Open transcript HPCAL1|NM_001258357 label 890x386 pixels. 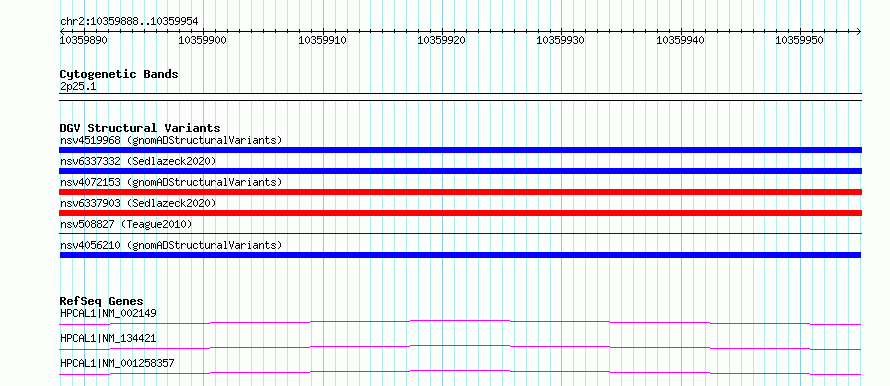[x=117, y=363]
